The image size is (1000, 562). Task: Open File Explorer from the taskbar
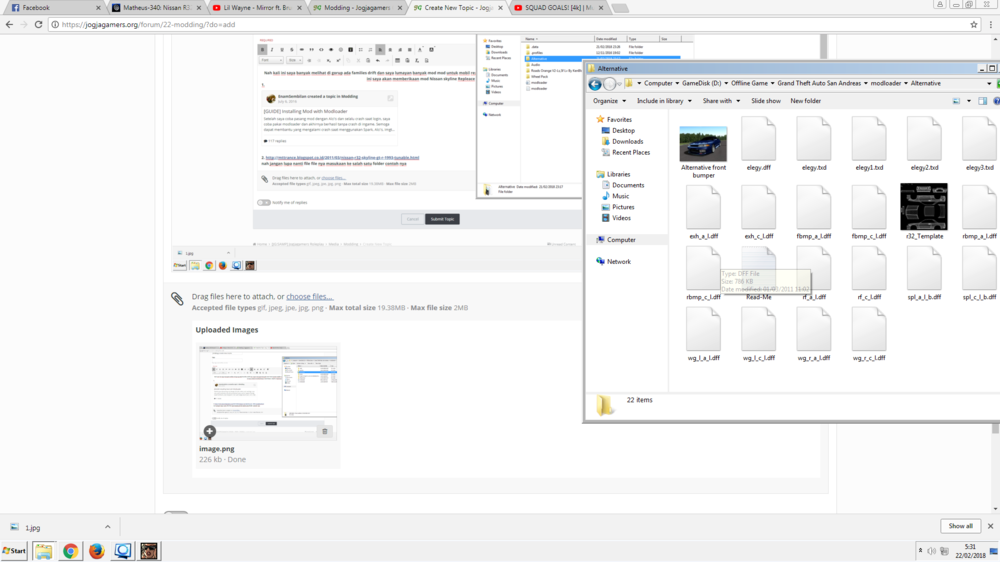click(x=44, y=551)
